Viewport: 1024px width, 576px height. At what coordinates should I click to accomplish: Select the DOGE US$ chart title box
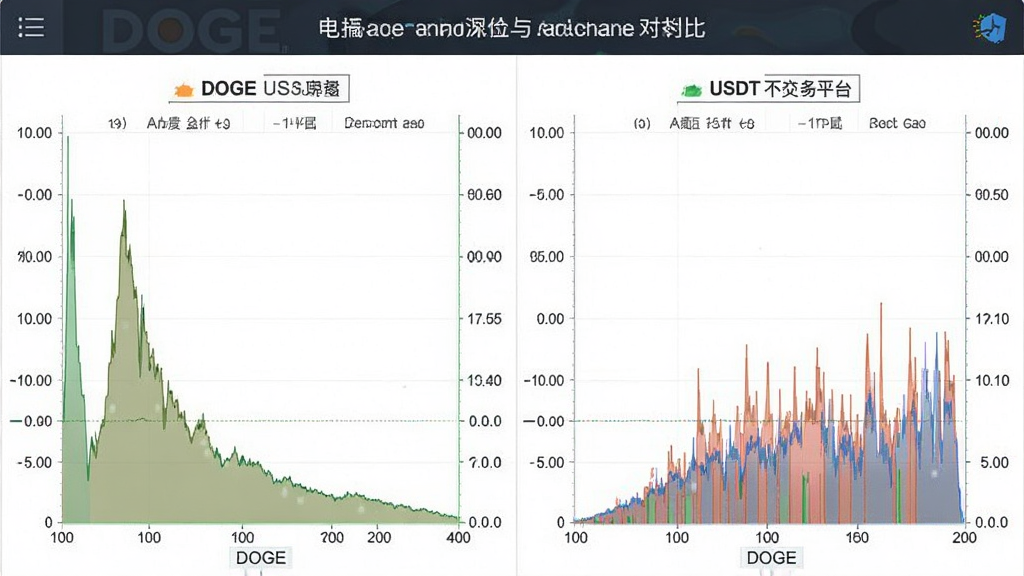259,88
